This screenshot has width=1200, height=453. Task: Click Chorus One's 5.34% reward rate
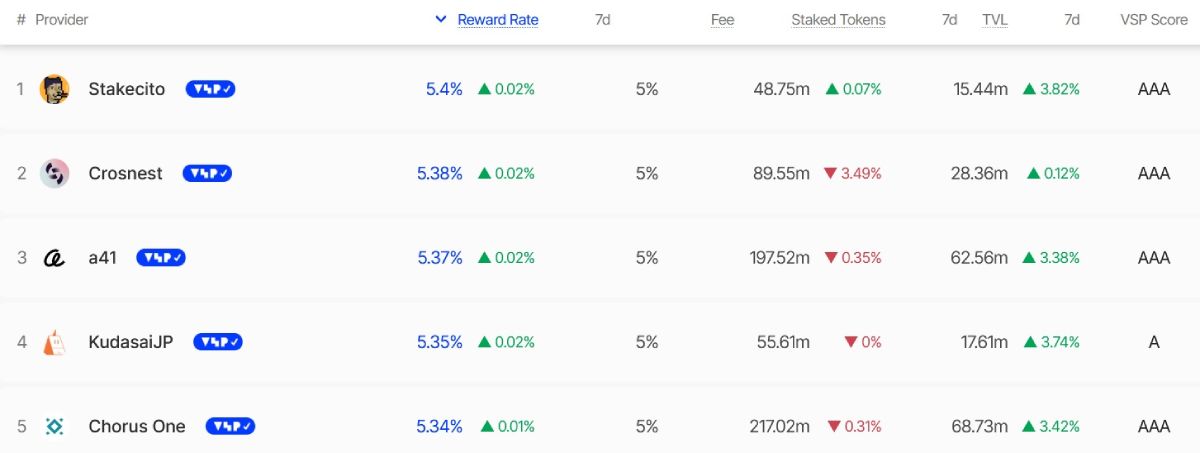pyautogui.click(x=440, y=426)
